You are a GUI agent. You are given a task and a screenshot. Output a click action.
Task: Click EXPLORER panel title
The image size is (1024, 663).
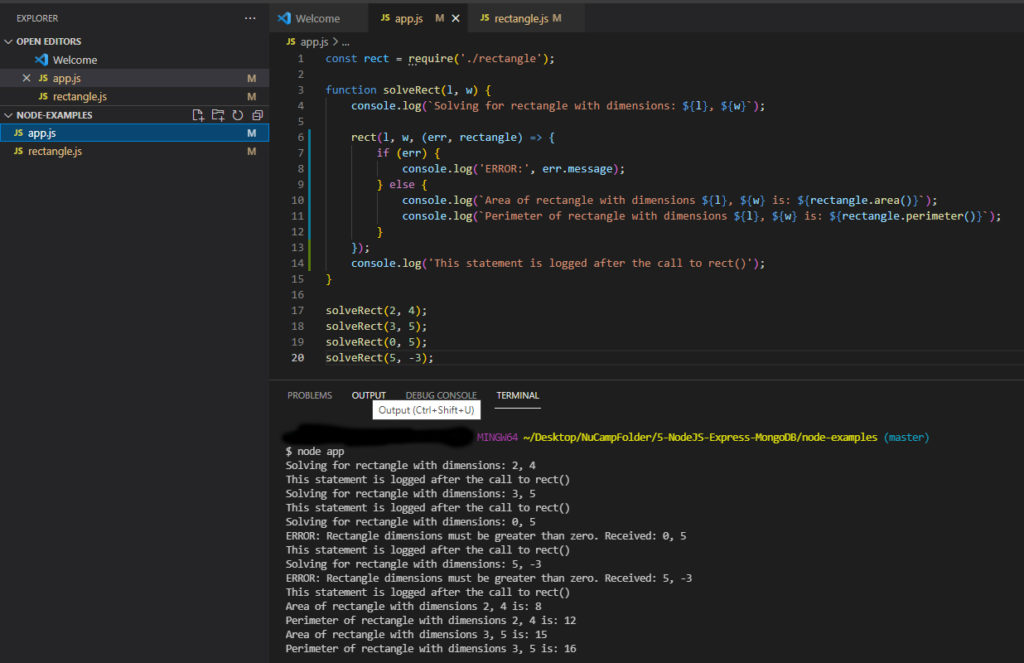(37, 18)
